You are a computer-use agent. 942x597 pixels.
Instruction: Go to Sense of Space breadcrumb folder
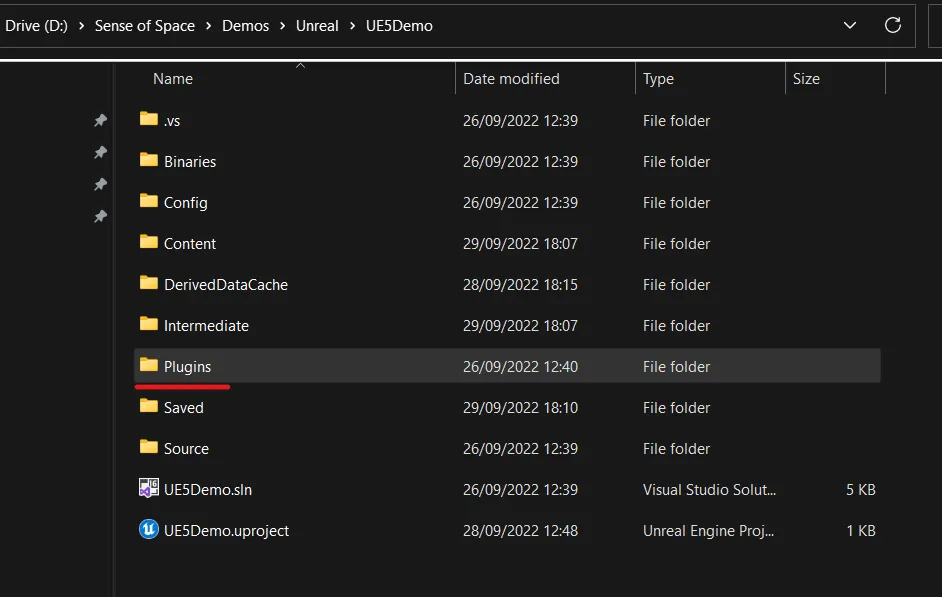[x=145, y=26]
